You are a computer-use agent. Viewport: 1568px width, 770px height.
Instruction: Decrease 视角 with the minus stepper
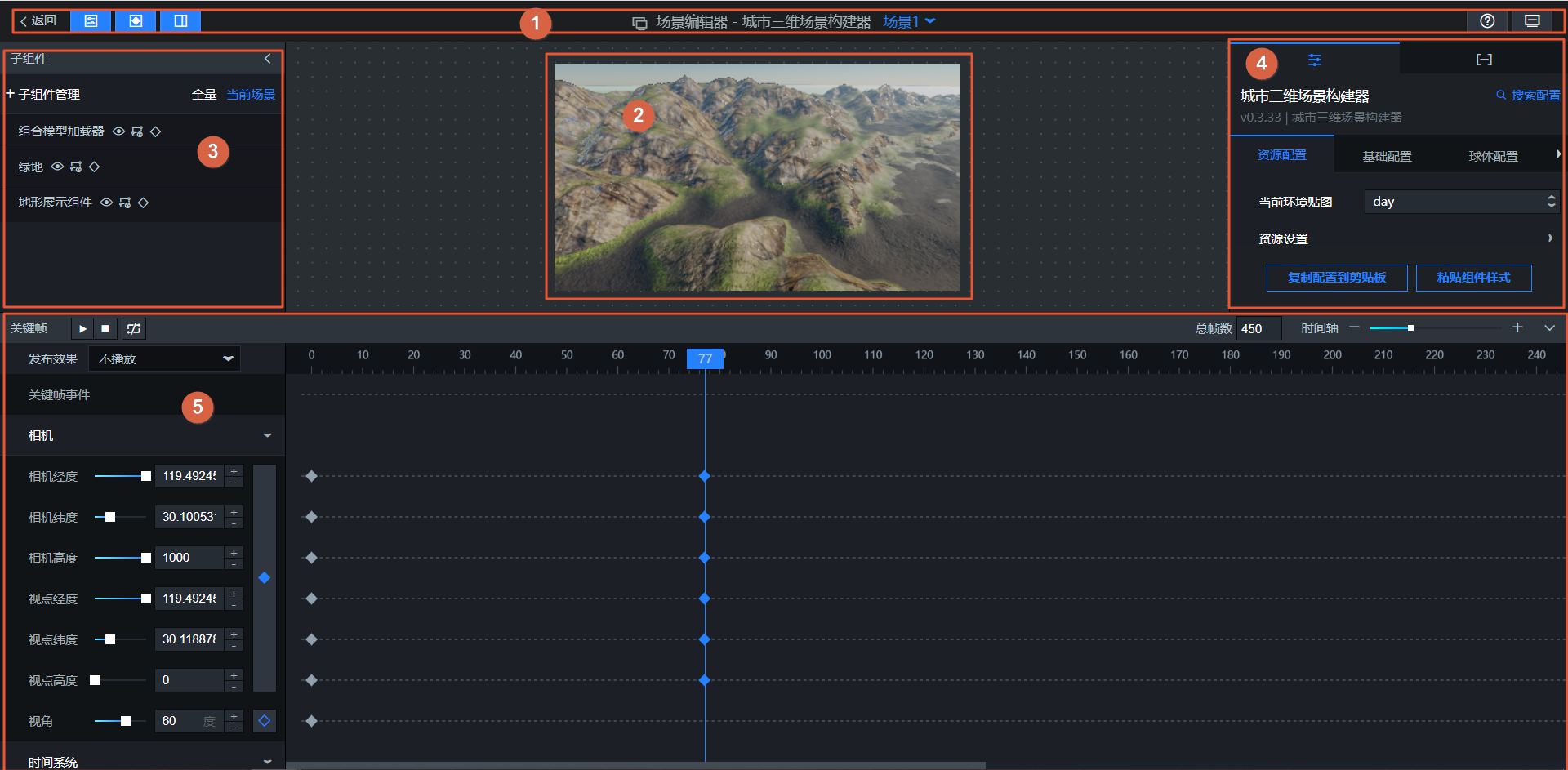(x=234, y=727)
